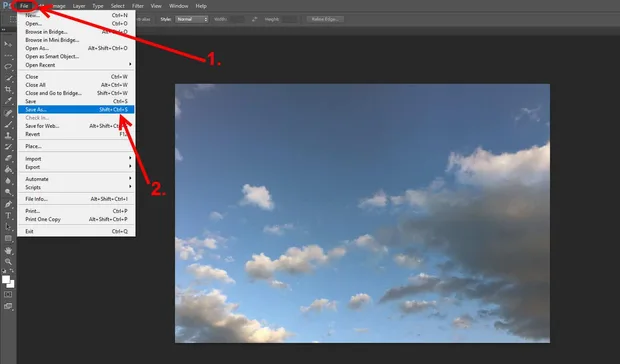Choose File Info... menu entry
The image size is (620, 364).
(76, 199)
